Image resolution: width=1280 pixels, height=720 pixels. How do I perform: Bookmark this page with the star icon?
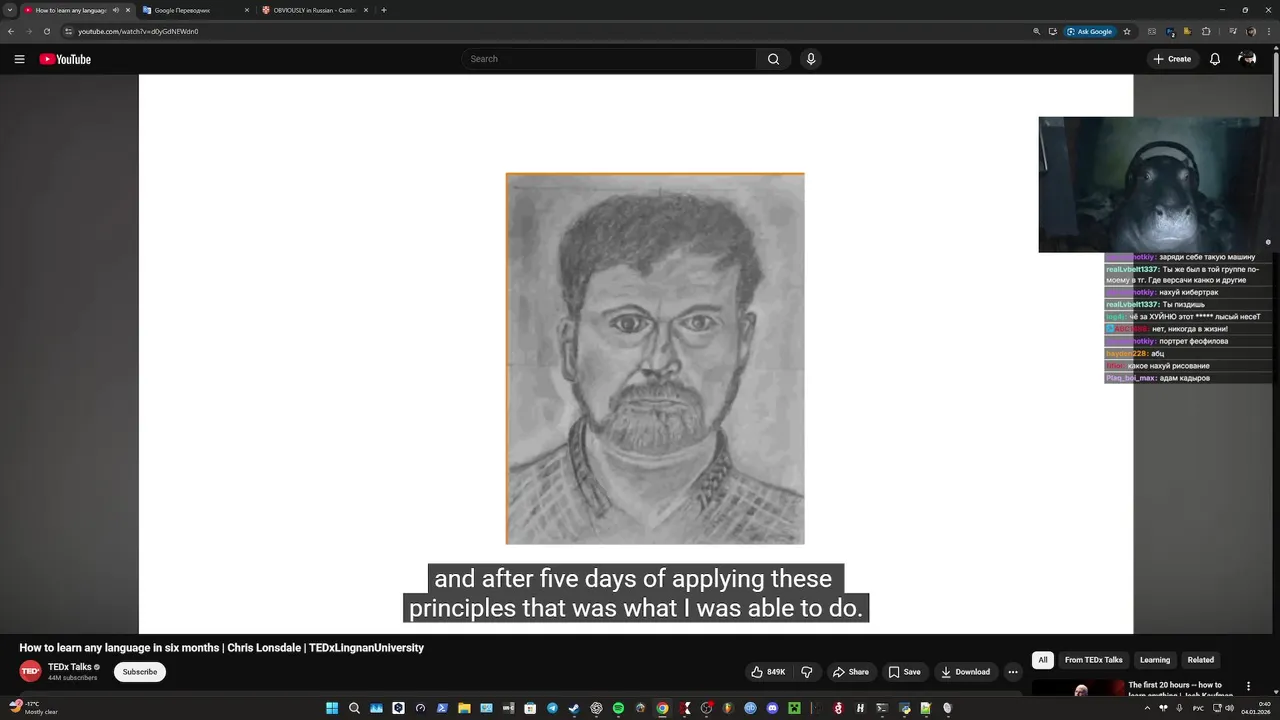[x=1127, y=31]
